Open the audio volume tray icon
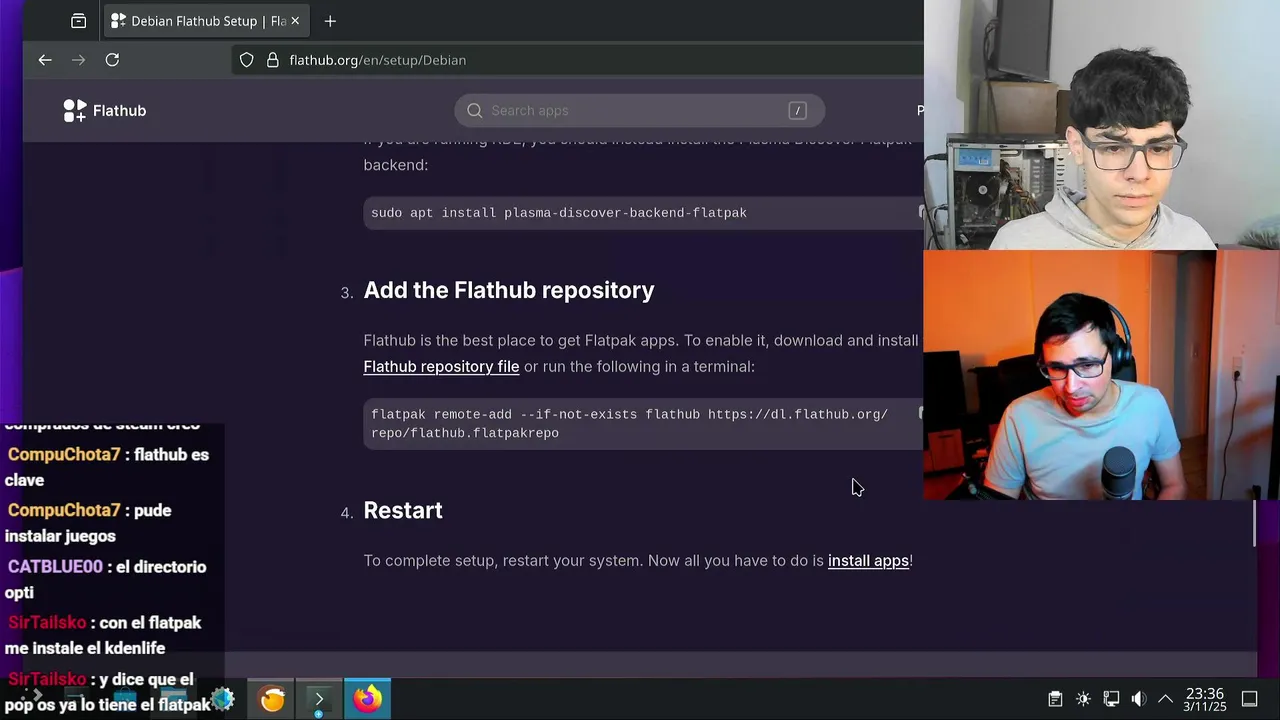 1139,699
